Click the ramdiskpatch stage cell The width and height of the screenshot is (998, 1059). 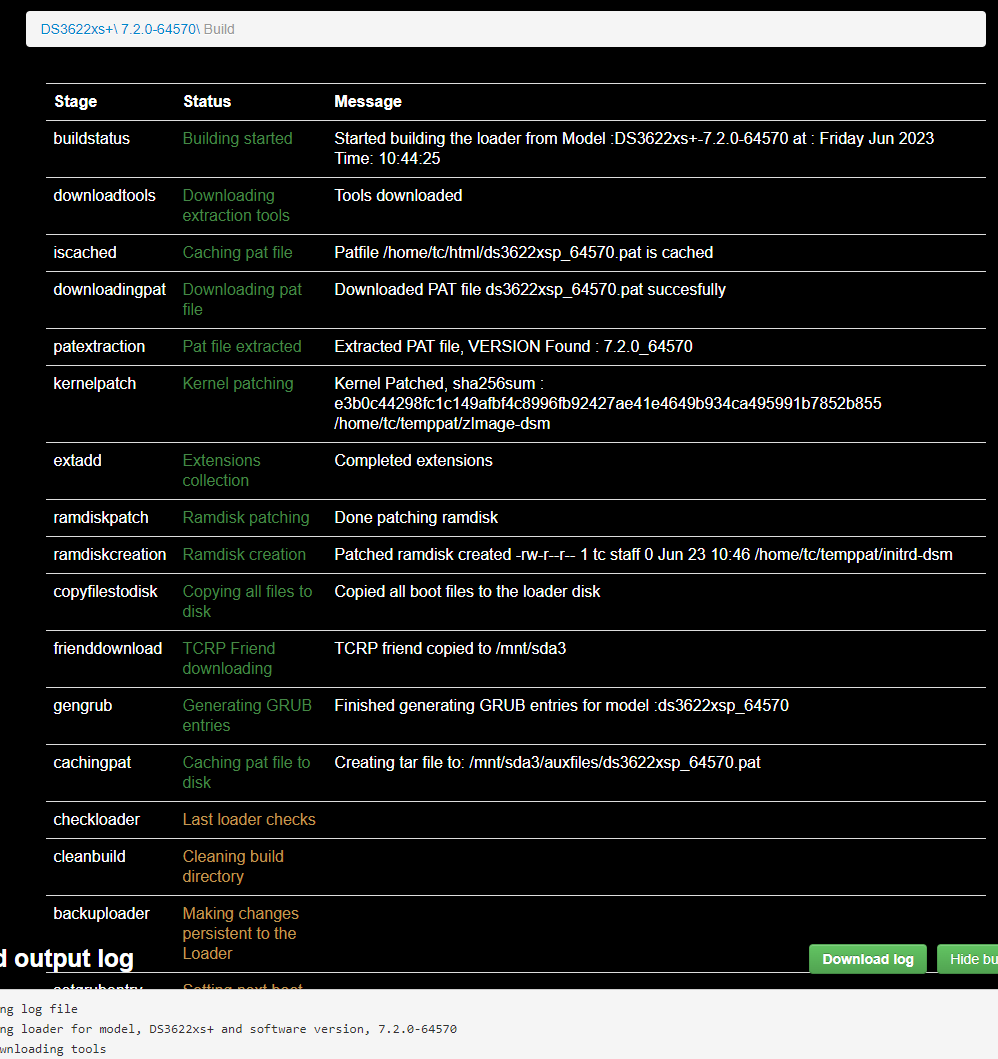[101, 517]
